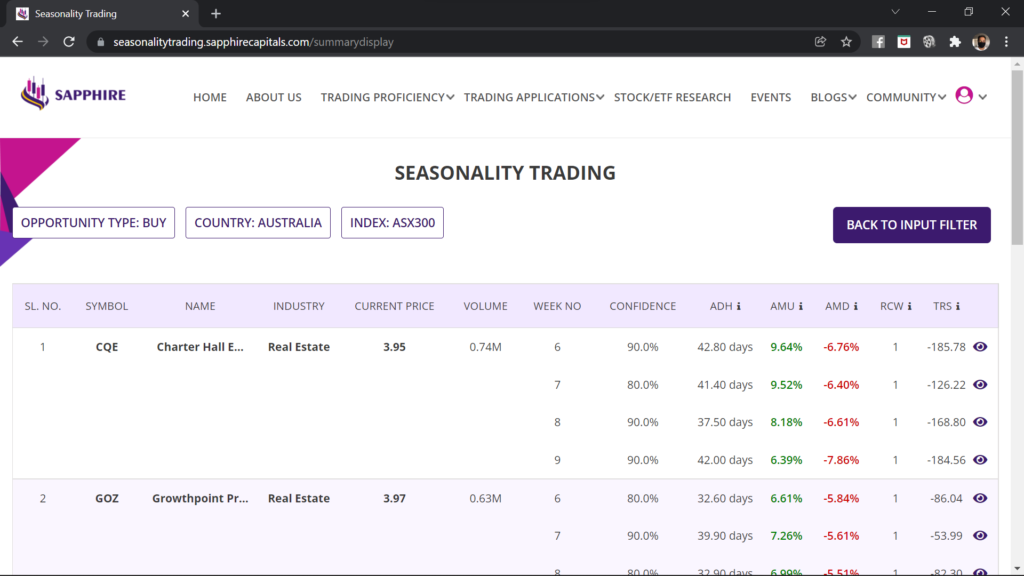Open the user account dropdown
This screenshot has height=576, width=1024.
click(971, 96)
